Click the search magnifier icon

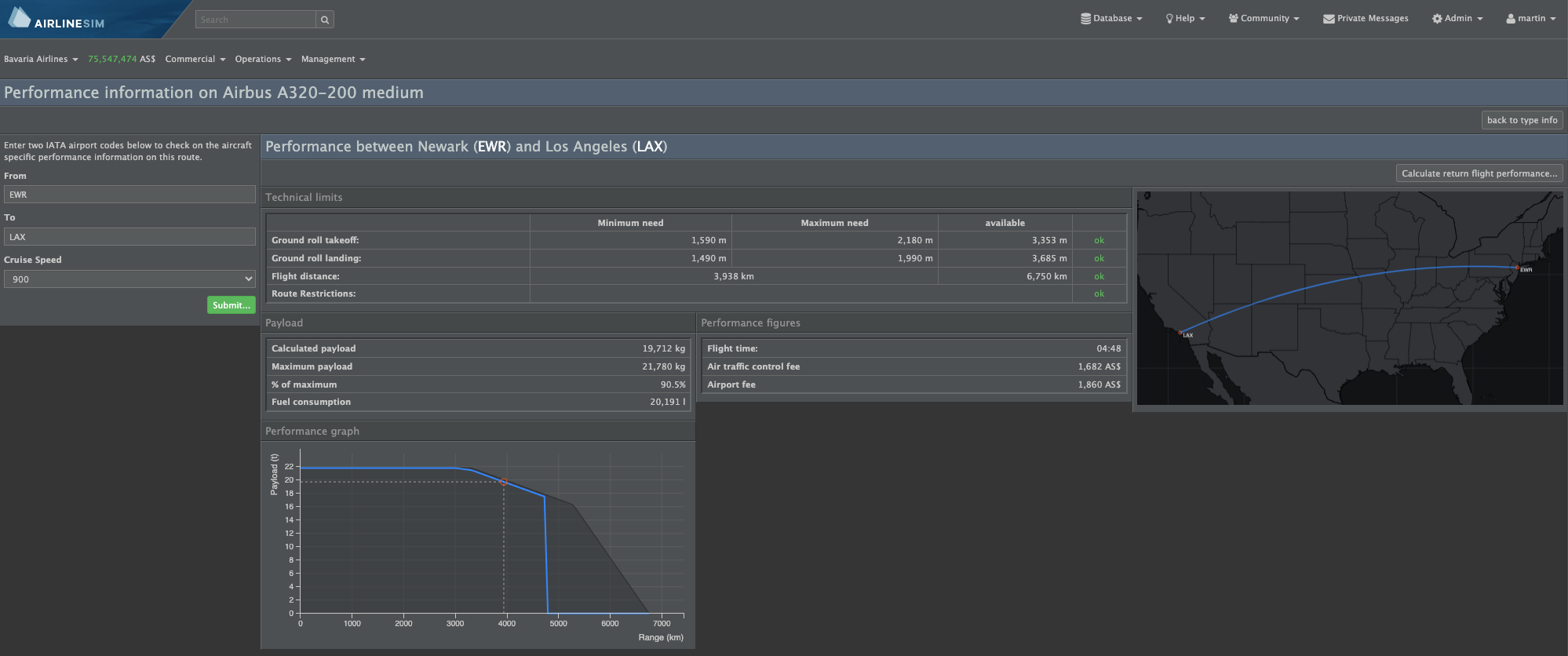pos(325,20)
